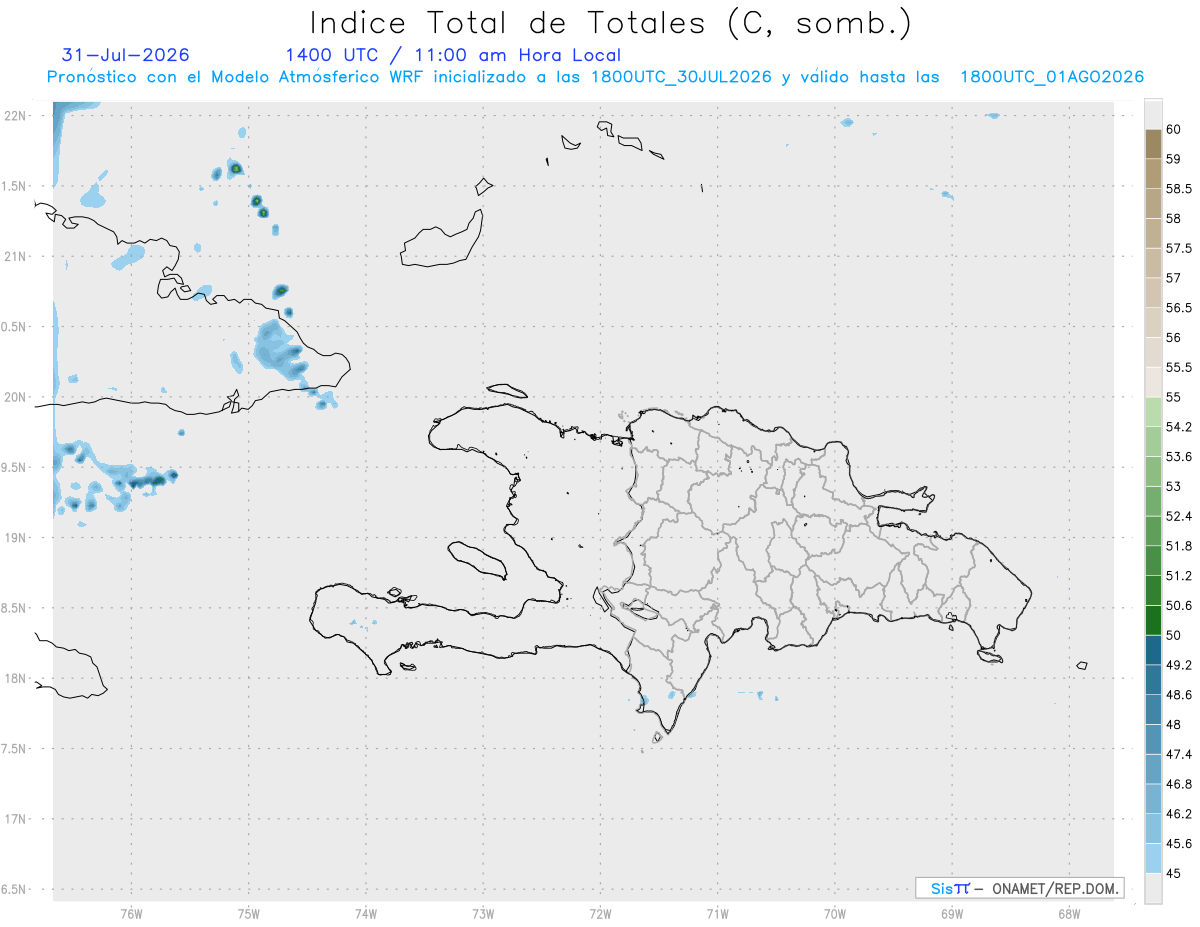The width and height of the screenshot is (1200, 927).
Task: Select the '58' color scale value
Action: (x=1174, y=218)
